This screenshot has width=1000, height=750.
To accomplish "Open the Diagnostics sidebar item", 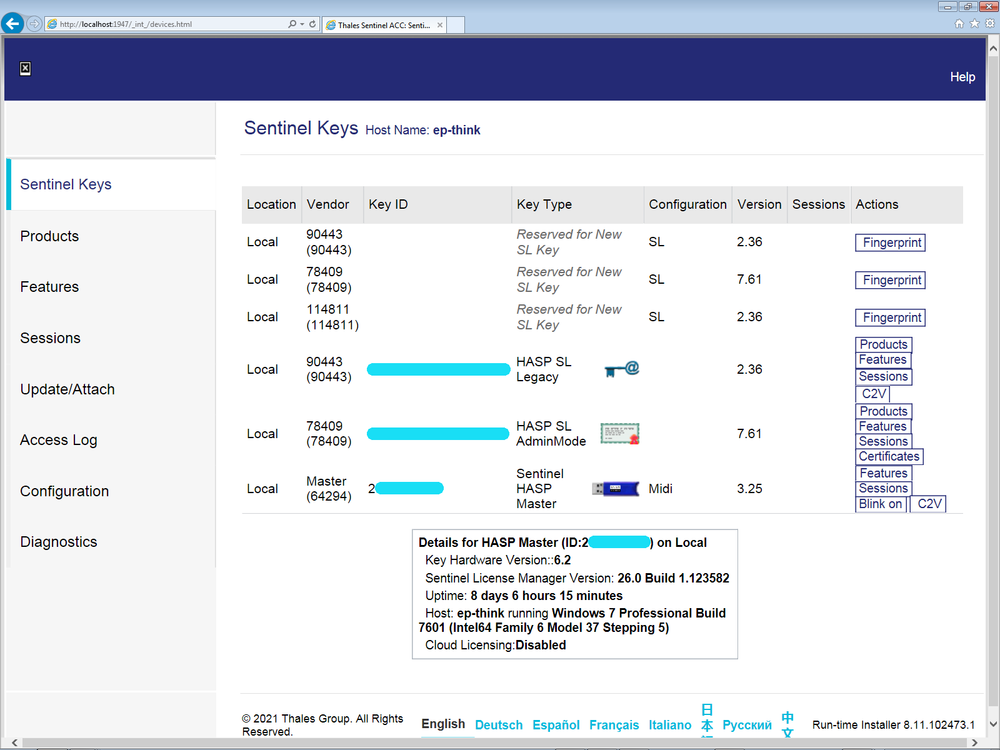I will pos(58,542).
